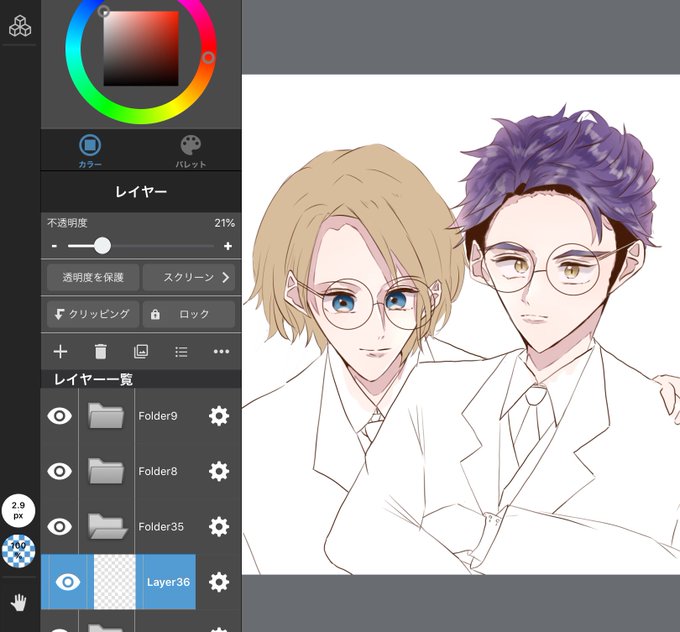Select the hand pan tool
The width and height of the screenshot is (680, 632).
point(18,603)
